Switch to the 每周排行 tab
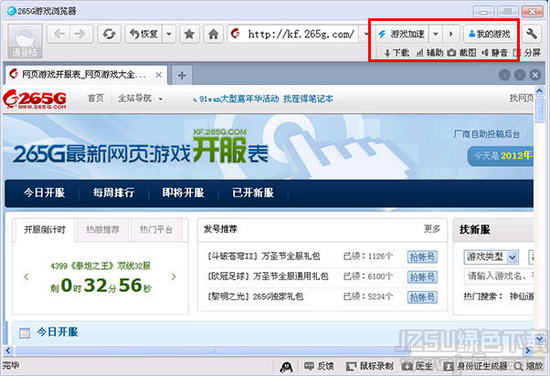This screenshot has height=376, width=550. coord(114,193)
